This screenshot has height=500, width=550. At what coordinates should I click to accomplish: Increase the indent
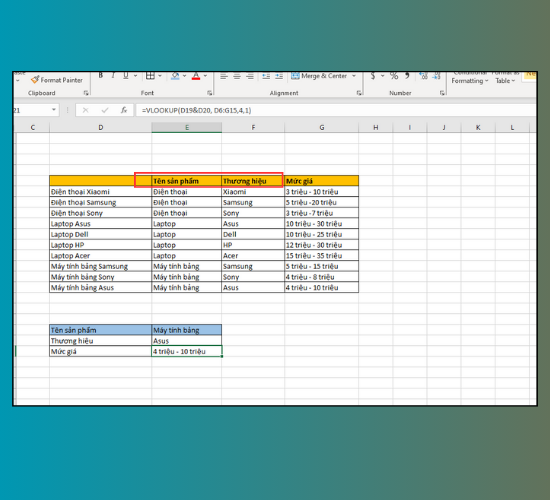(x=279, y=76)
